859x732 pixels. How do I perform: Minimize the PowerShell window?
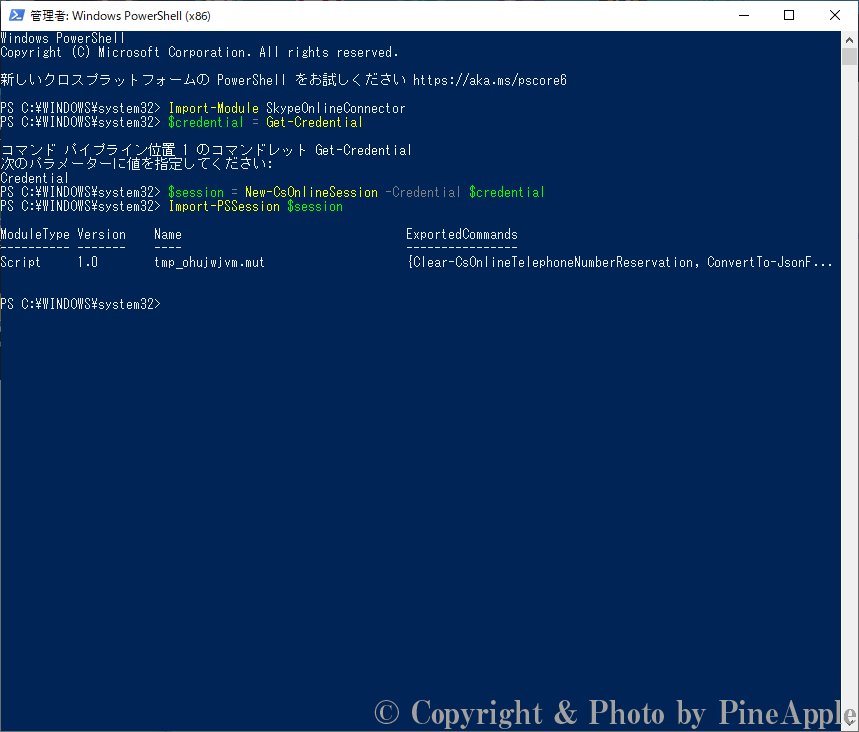click(743, 16)
